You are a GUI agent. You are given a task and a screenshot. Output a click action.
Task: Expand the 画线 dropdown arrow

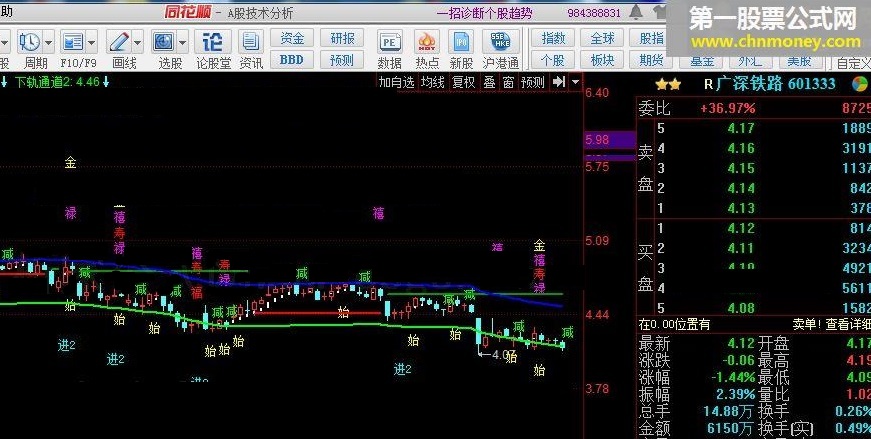point(137,42)
